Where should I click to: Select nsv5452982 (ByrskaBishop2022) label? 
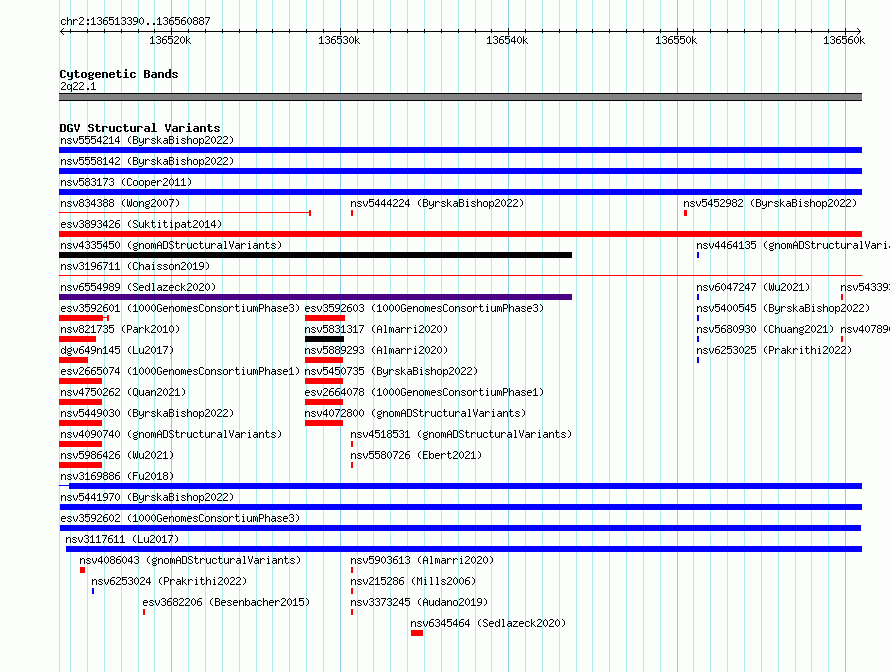coord(770,203)
